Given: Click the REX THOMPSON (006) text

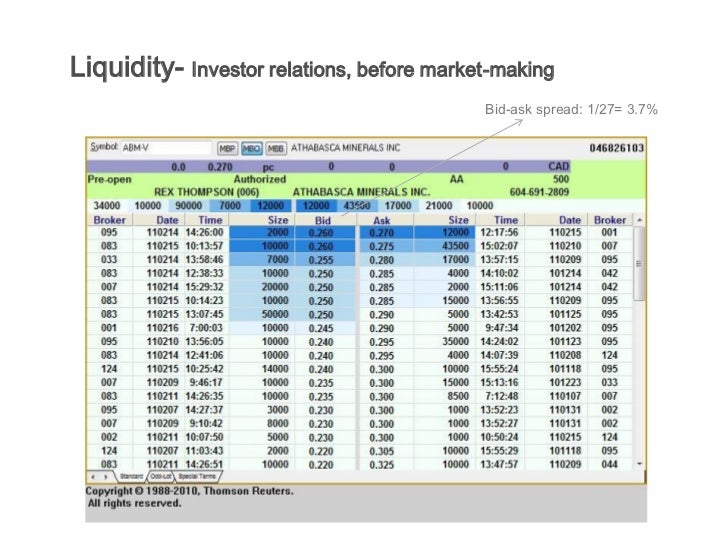Looking at the screenshot, I should [x=207, y=192].
